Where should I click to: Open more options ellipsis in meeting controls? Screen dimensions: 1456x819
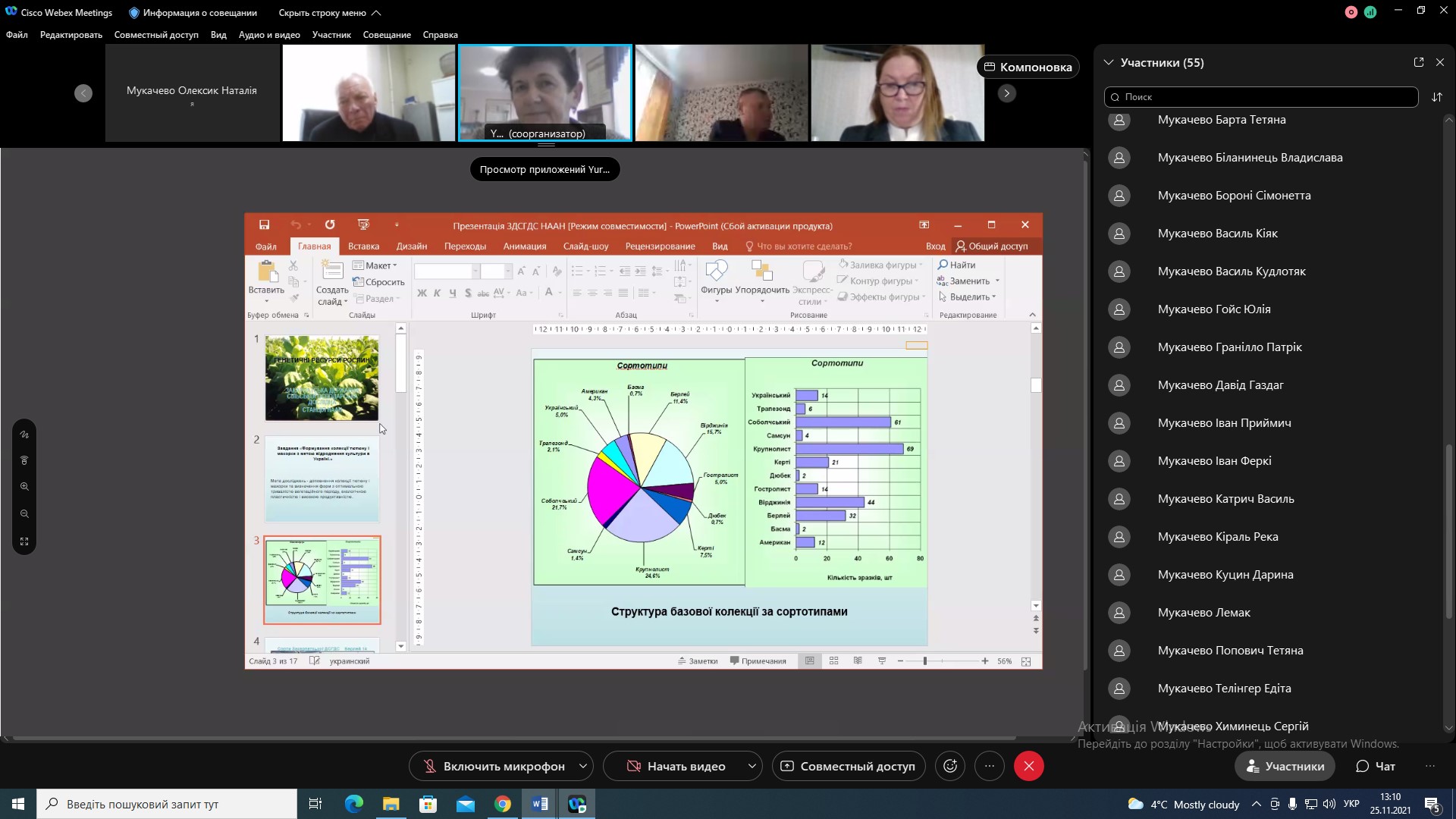(990, 766)
